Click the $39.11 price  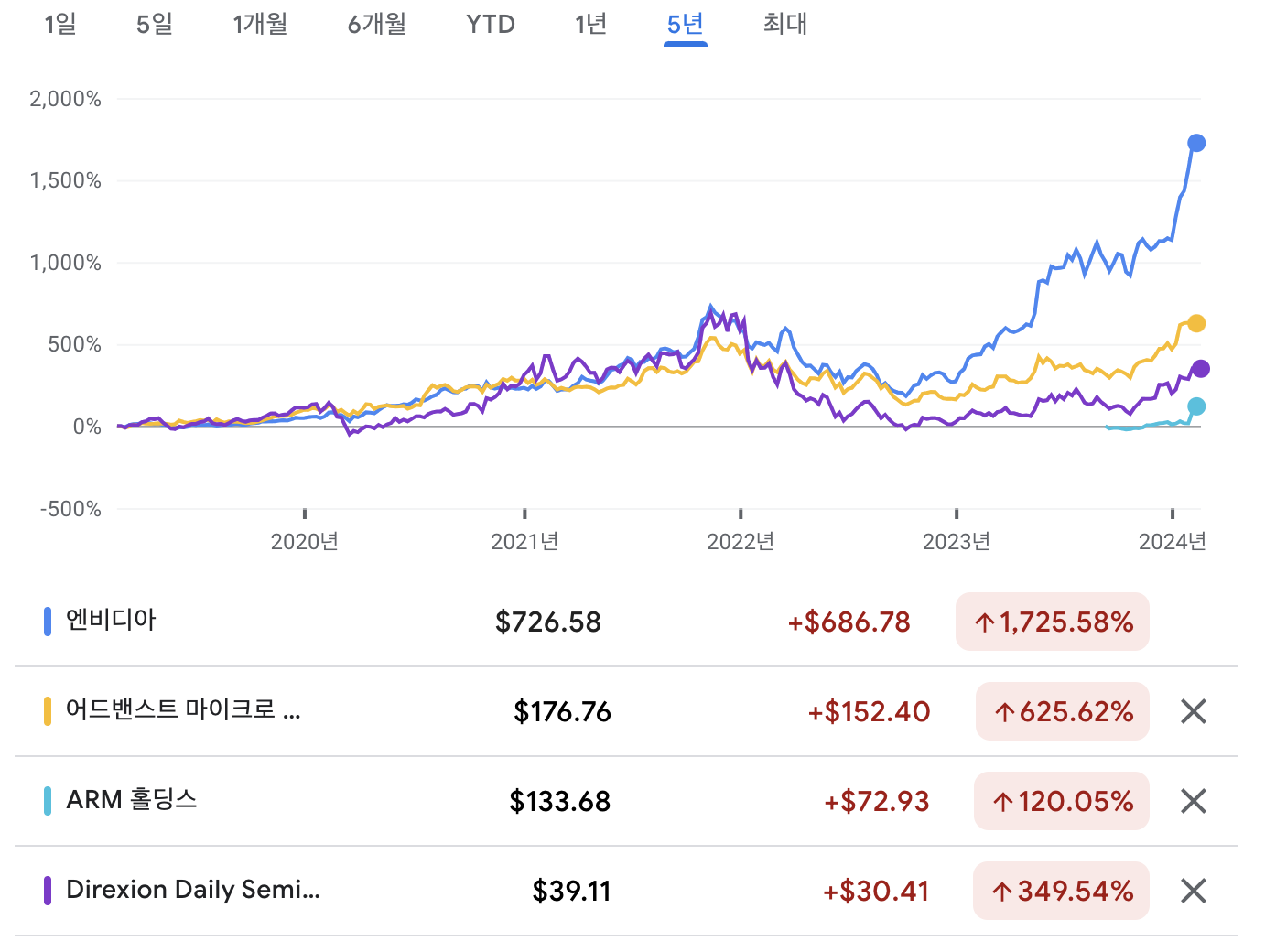point(572,892)
